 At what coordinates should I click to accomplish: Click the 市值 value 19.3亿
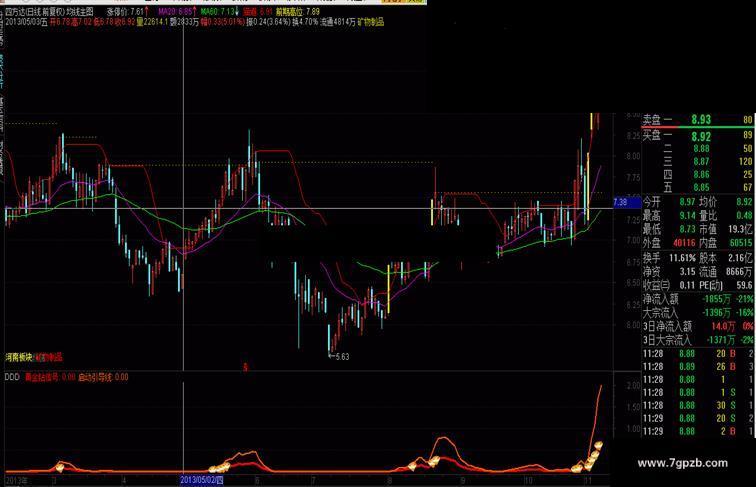[x=741, y=229]
